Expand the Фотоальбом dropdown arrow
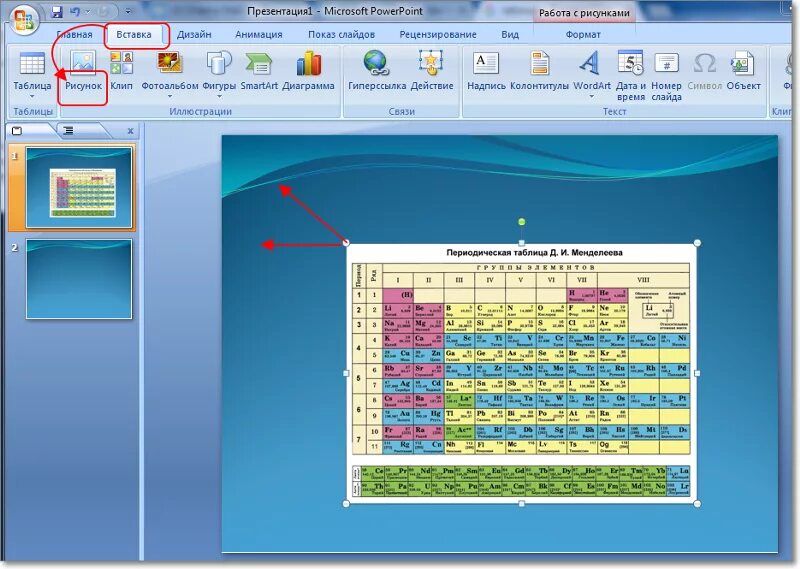The width and height of the screenshot is (800, 569). click(170, 96)
